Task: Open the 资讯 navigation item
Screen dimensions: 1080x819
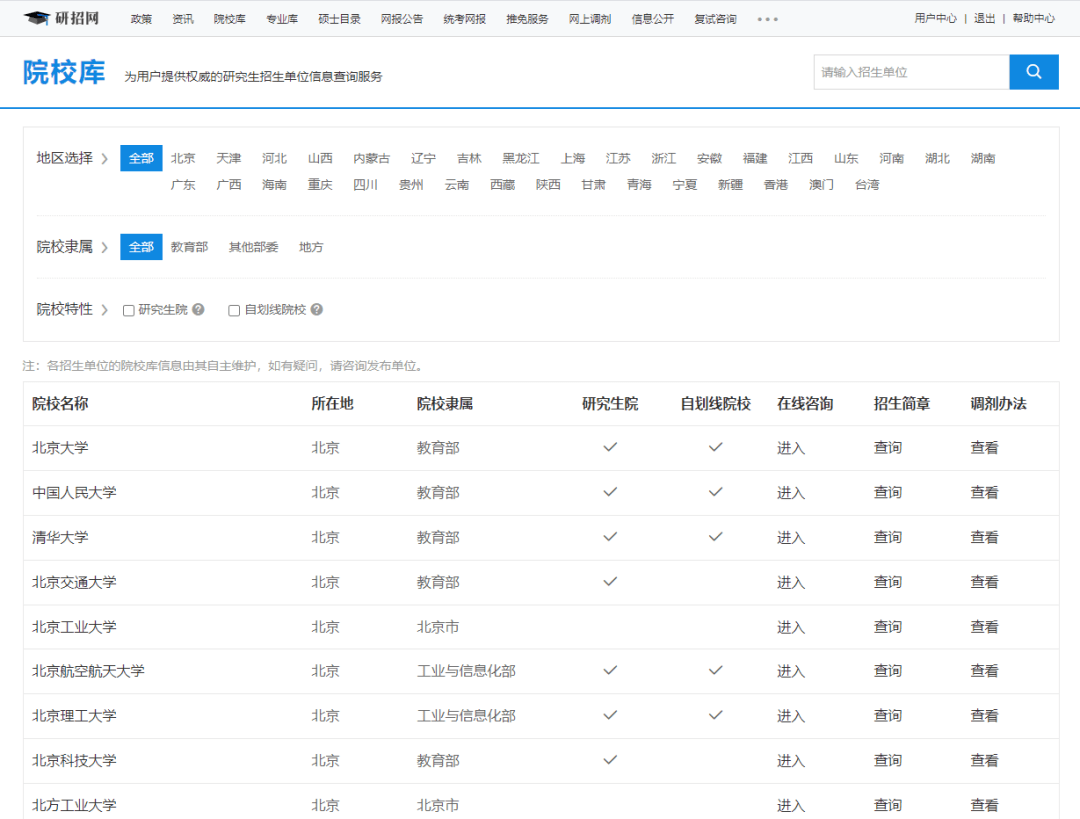Action: [183, 19]
